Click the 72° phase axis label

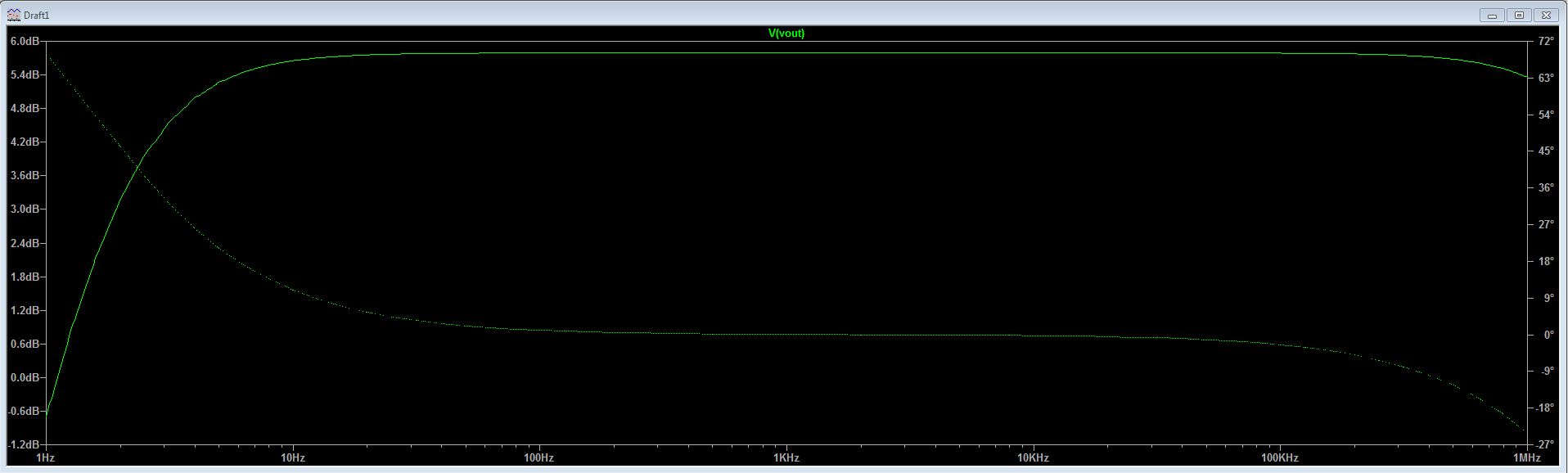(x=1546, y=41)
